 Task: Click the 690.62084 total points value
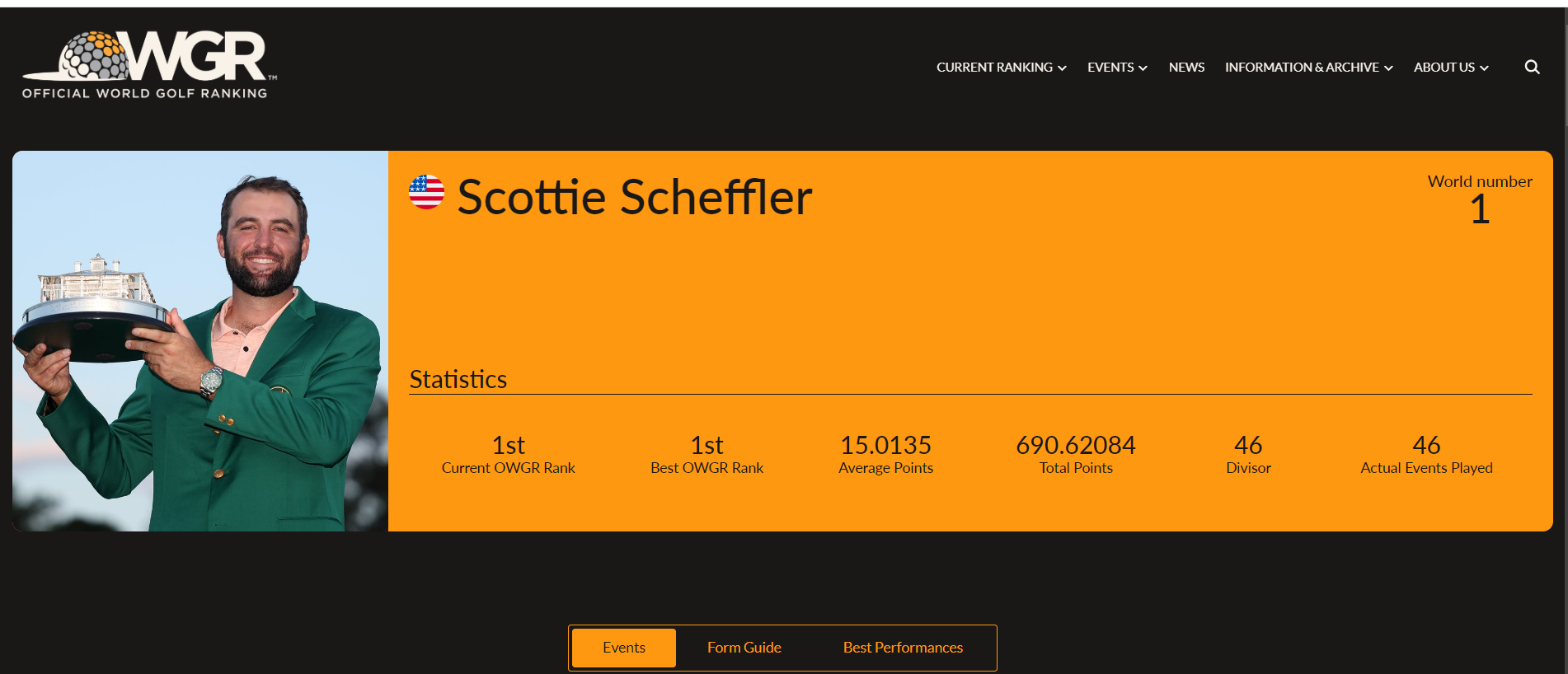[x=1076, y=445]
